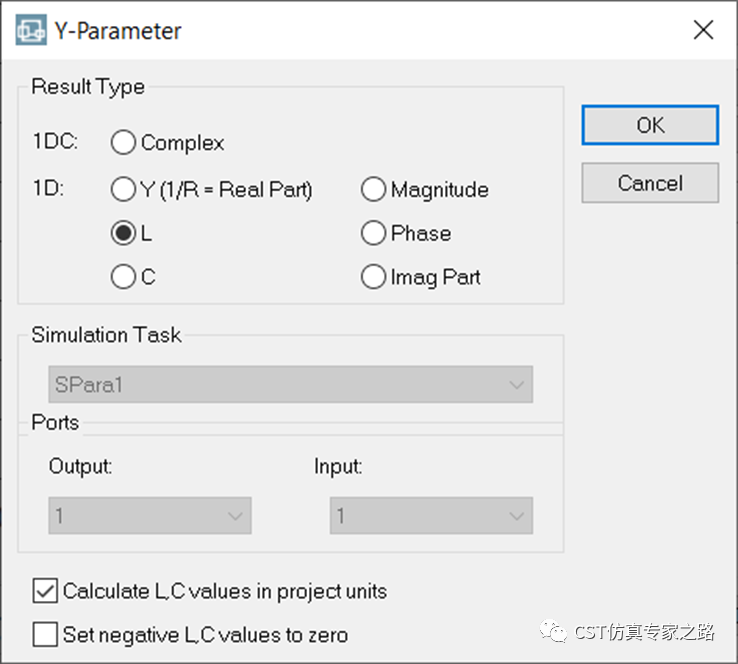Toggle Calculate L,C values in project units
The image size is (738, 664).
click(45, 591)
